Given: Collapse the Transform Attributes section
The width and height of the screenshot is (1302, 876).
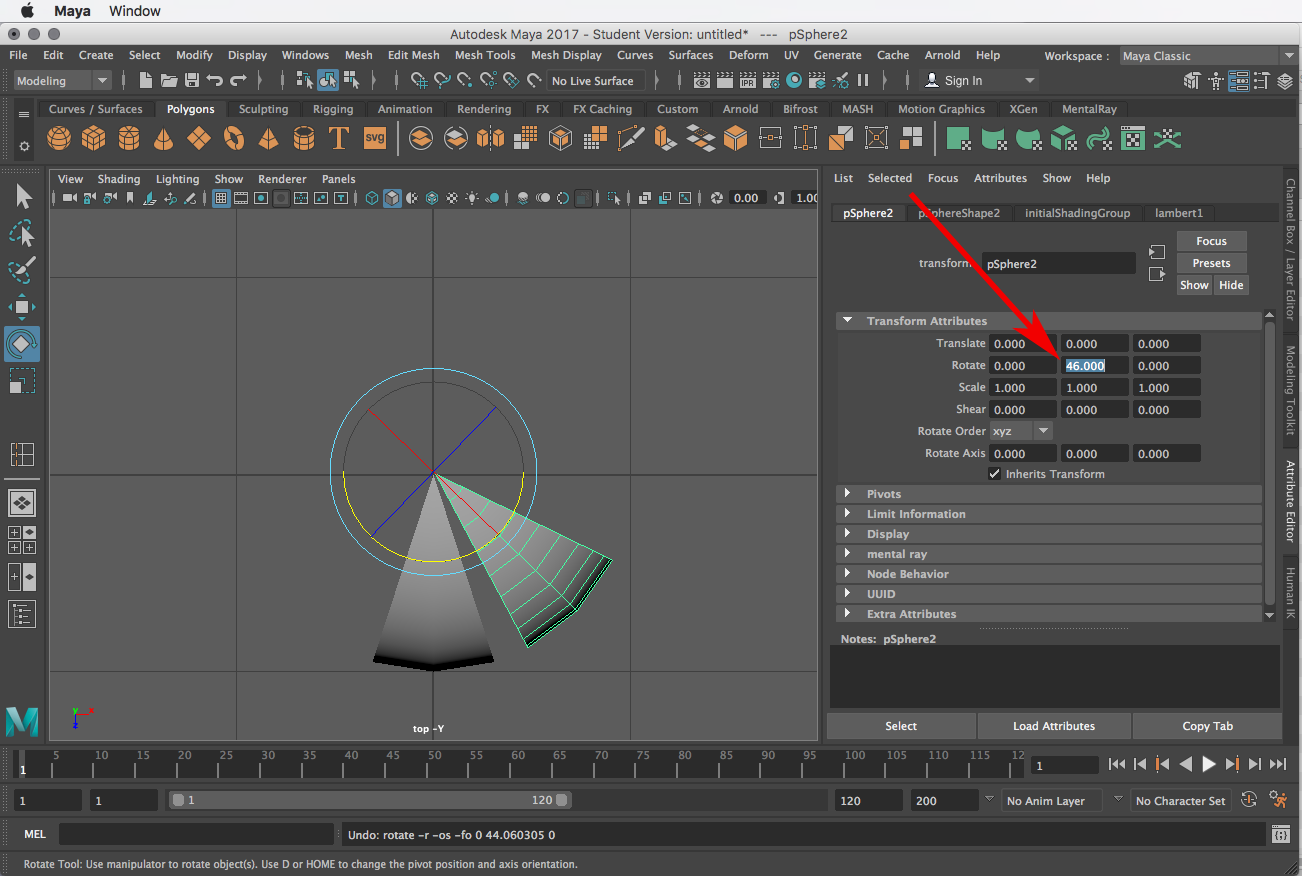Looking at the screenshot, I should 847,320.
